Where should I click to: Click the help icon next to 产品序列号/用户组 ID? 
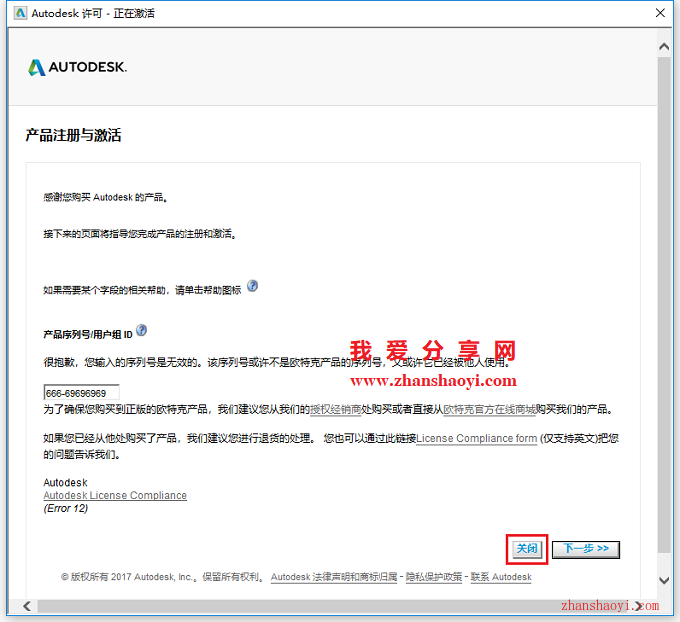pyautogui.click(x=141, y=331)
